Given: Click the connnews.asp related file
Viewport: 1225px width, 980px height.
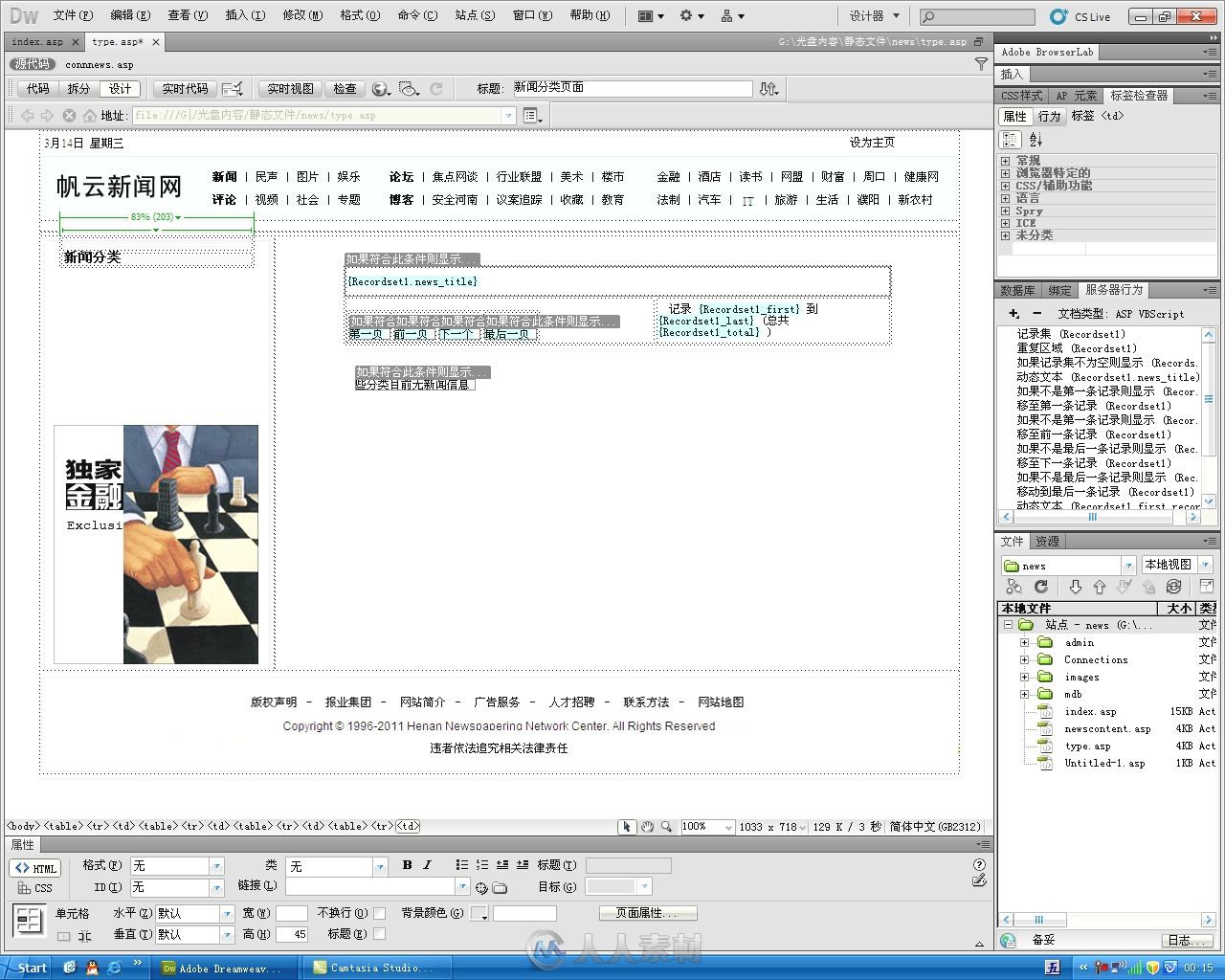Looking at the screenshot, I should 100,65.
